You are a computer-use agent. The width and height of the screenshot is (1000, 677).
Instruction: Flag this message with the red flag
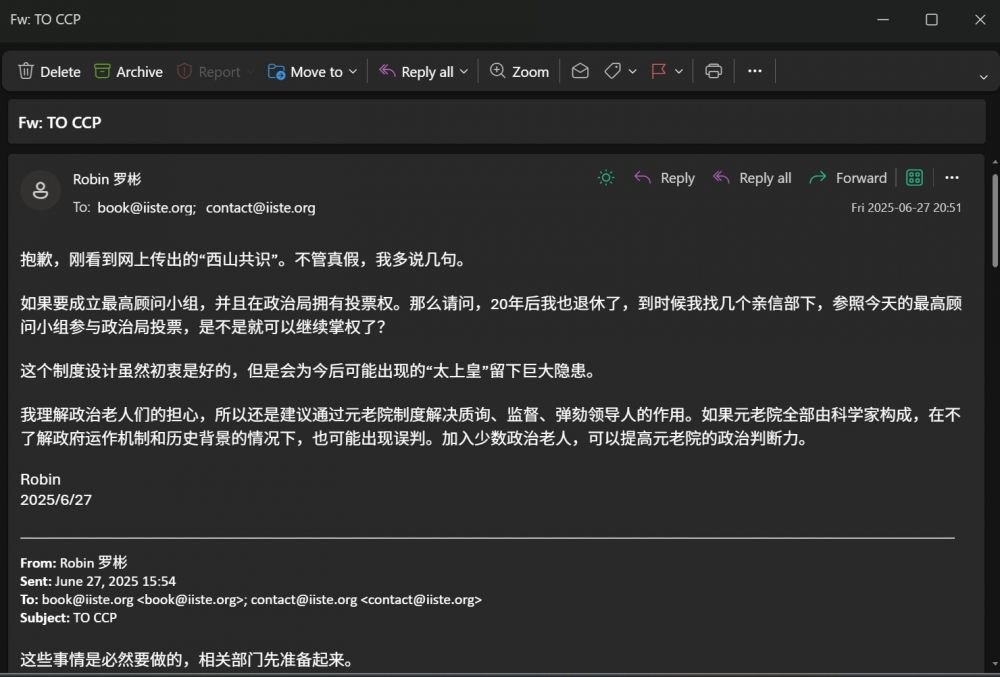(x=658, y=72)
